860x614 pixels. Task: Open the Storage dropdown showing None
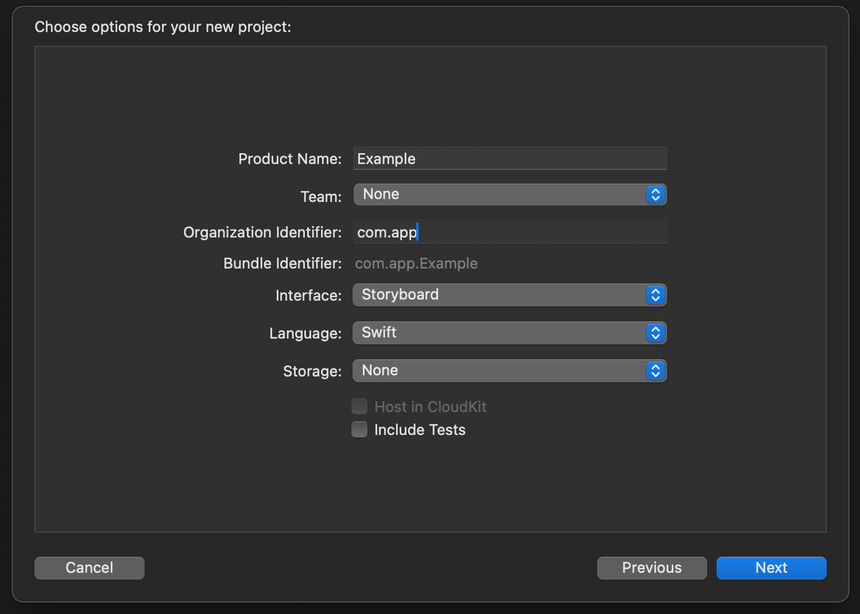[x=510, y=370]
